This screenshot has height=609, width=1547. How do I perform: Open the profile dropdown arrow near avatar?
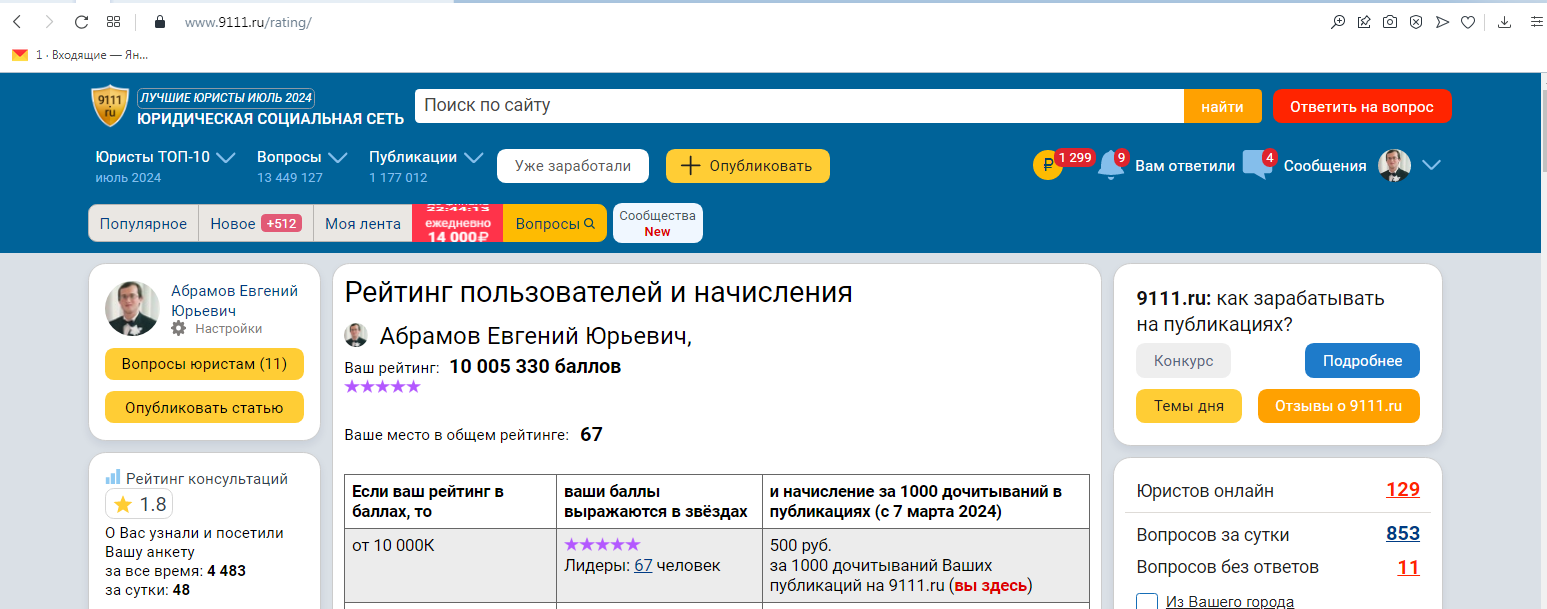point(1430,164)
